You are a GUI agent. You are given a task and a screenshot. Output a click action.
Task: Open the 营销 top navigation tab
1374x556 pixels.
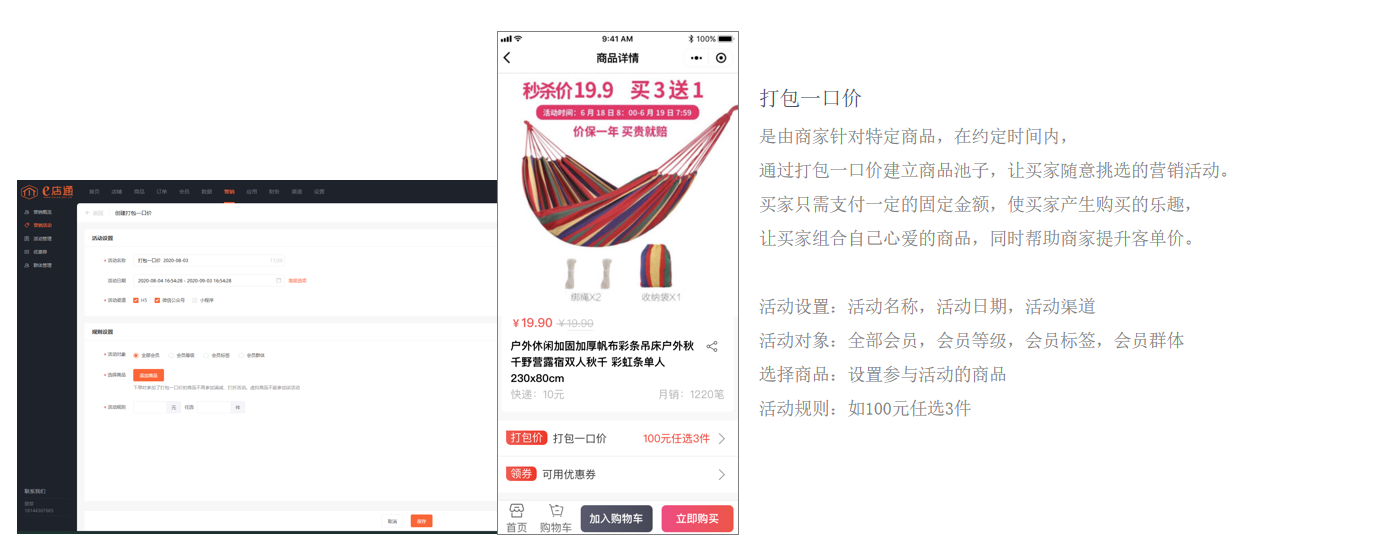[229, 191]
